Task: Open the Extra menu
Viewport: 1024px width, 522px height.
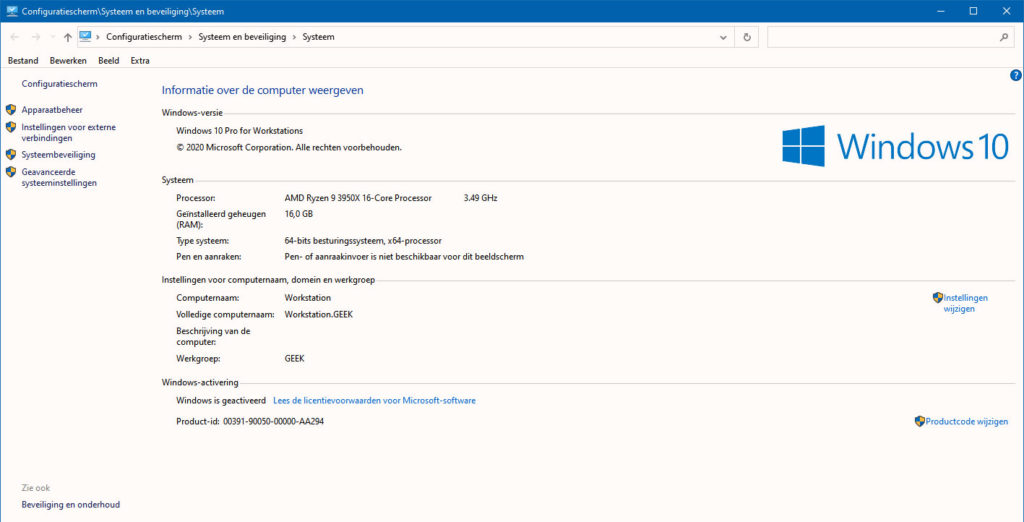Action: (140, 61)
